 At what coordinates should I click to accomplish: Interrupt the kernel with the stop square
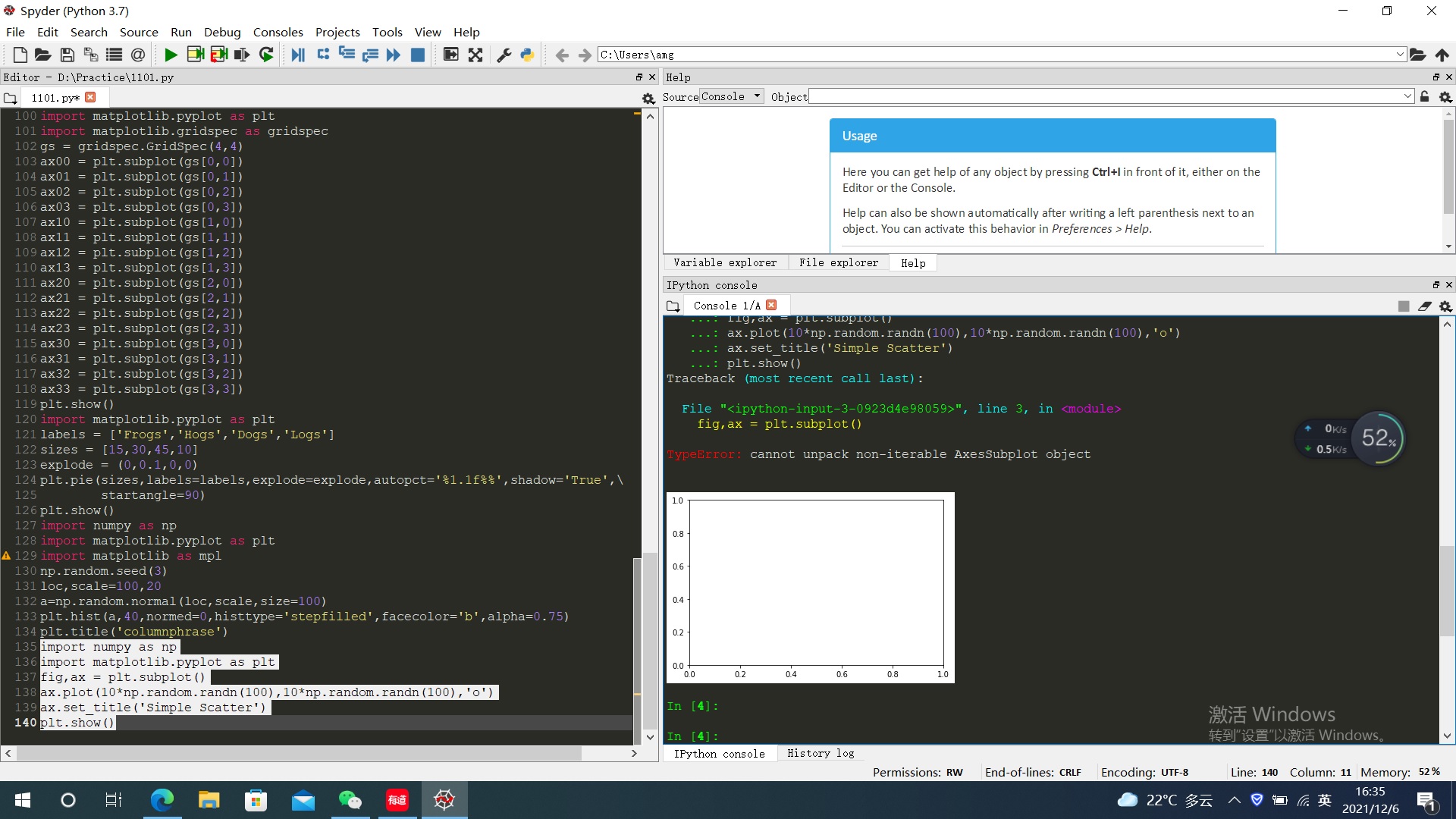tap(1404, 306)
